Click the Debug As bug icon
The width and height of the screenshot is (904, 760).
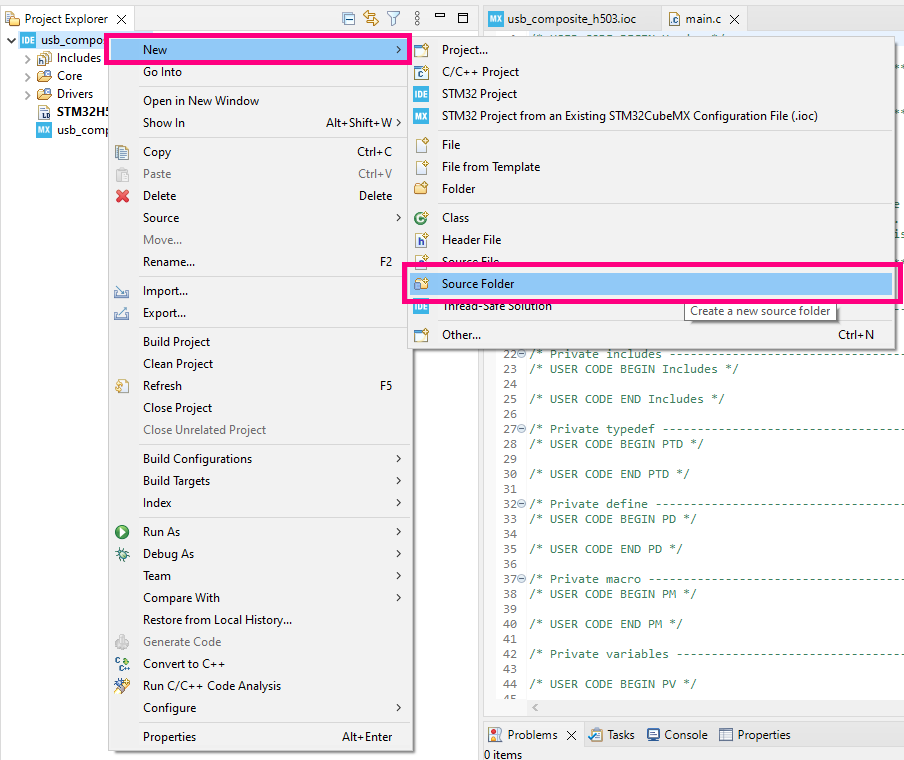tap(122, 554)
